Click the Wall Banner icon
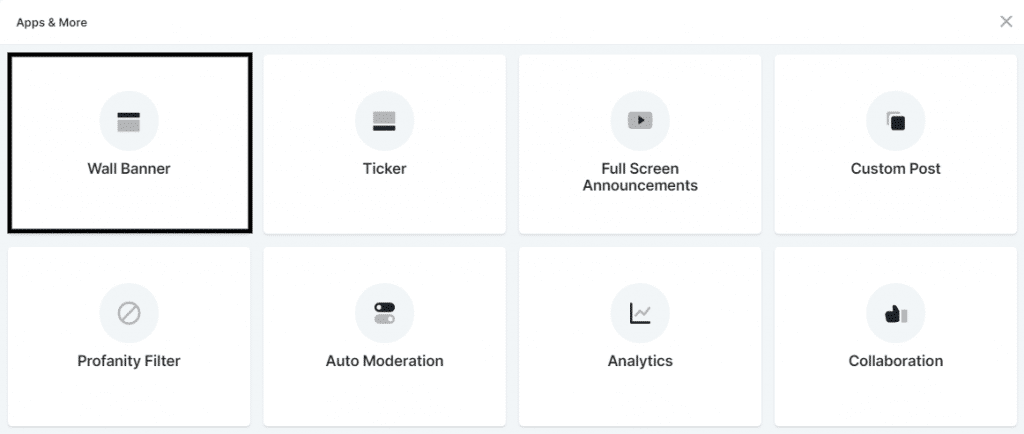The image size is (1024, 434). 129,122
